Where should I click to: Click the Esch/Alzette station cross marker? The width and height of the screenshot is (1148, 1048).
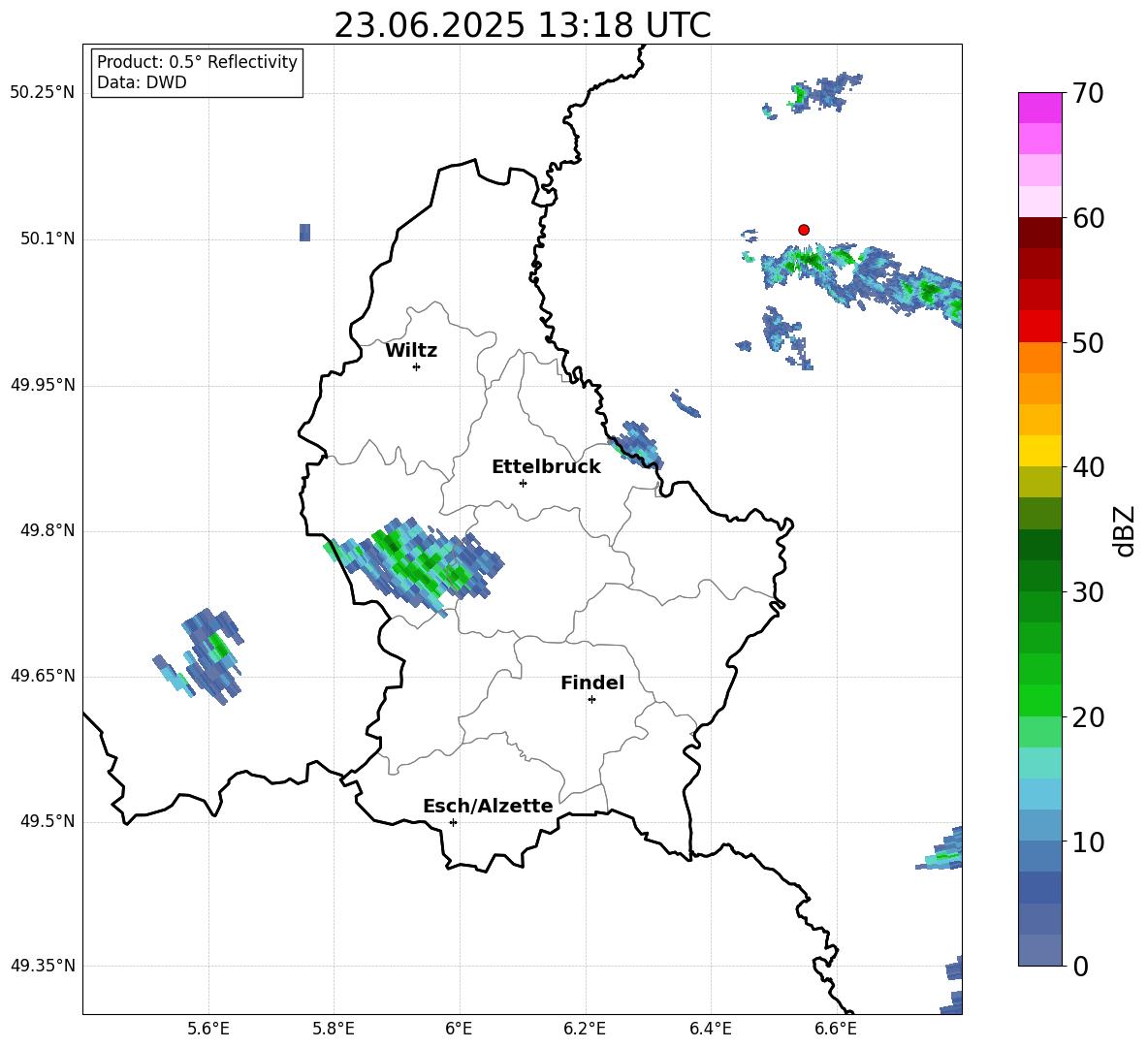453,822
